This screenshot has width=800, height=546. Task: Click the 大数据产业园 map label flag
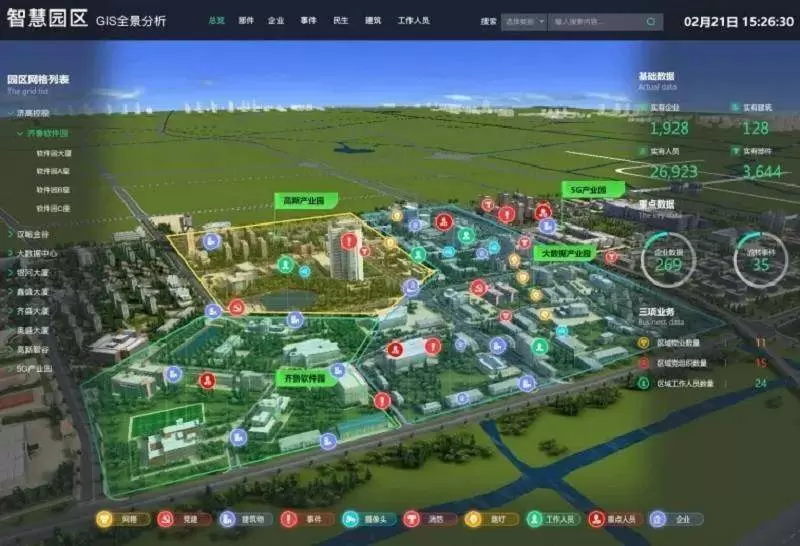click(x=565, y=253)
